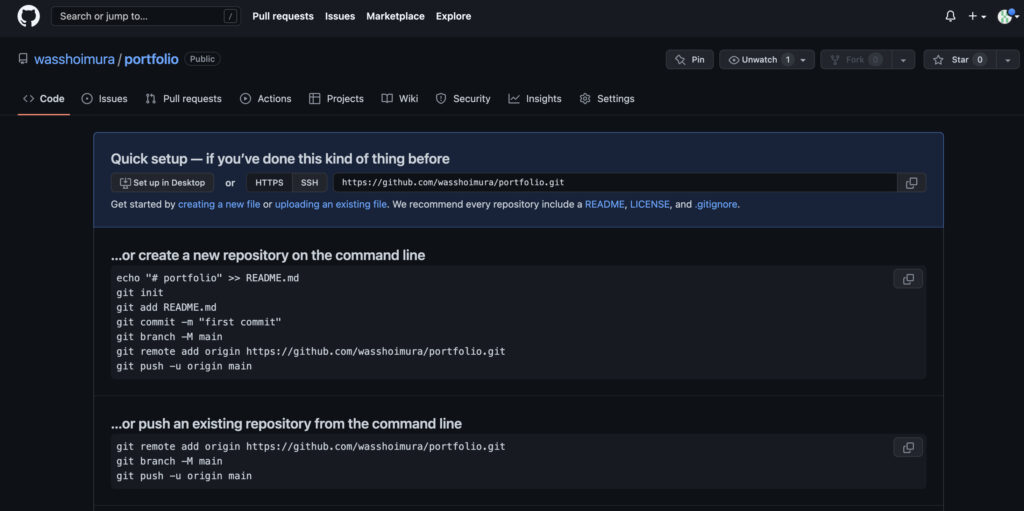The width and height of the screenshot is (1024, 511).
Task: Select the HTTPS protocol option
Action: [269, 183]
